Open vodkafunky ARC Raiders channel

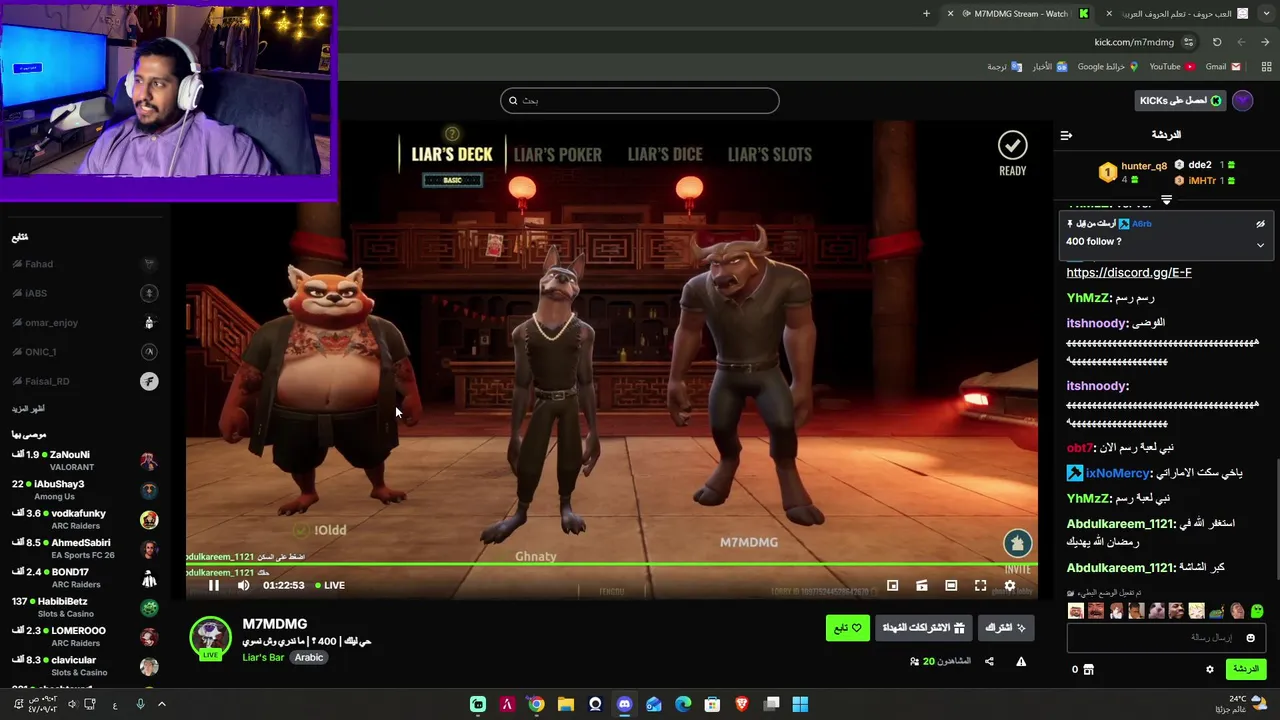(85, 519)
